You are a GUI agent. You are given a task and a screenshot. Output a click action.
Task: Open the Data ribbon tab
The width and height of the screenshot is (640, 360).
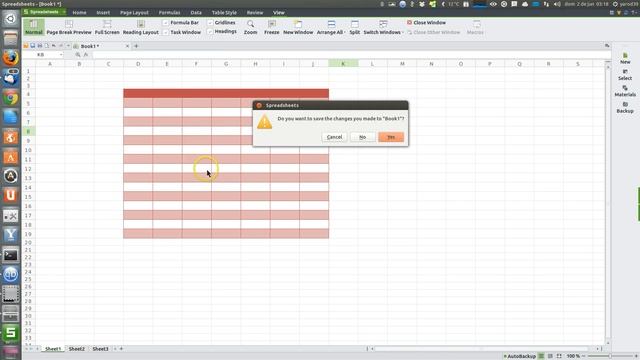coord(196,13)
